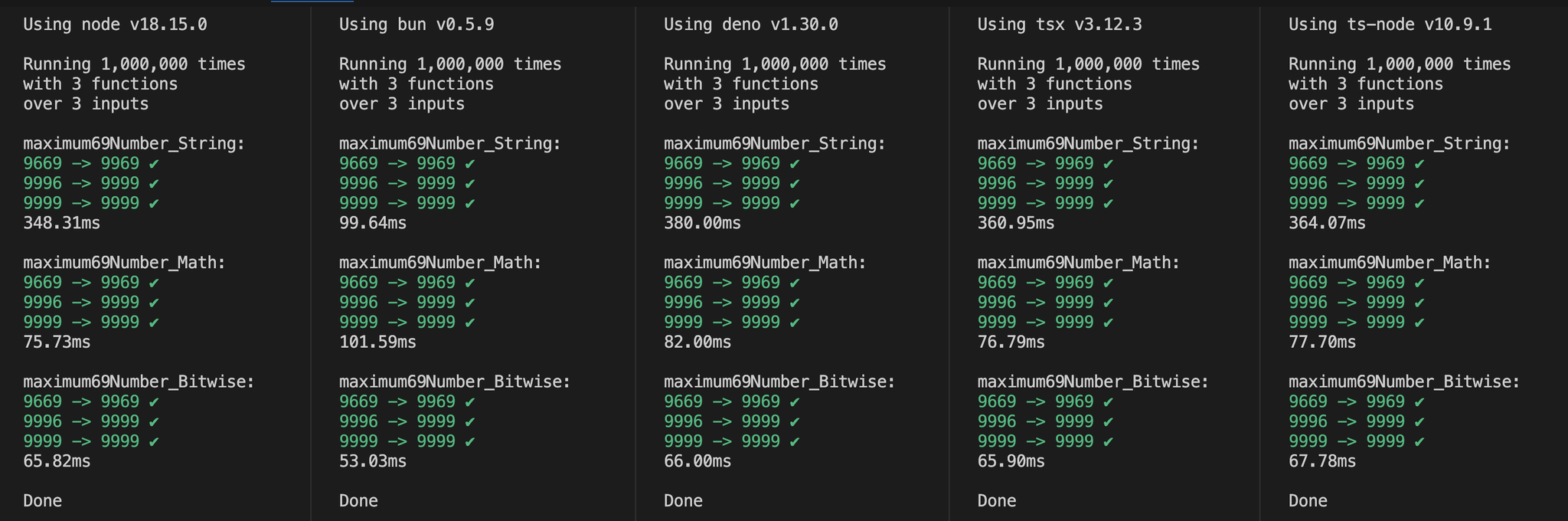Click '9669 -> 9969' under ts-node's maximum69Number_Math
The image size is (1568, 521).
coord(1347,283)
